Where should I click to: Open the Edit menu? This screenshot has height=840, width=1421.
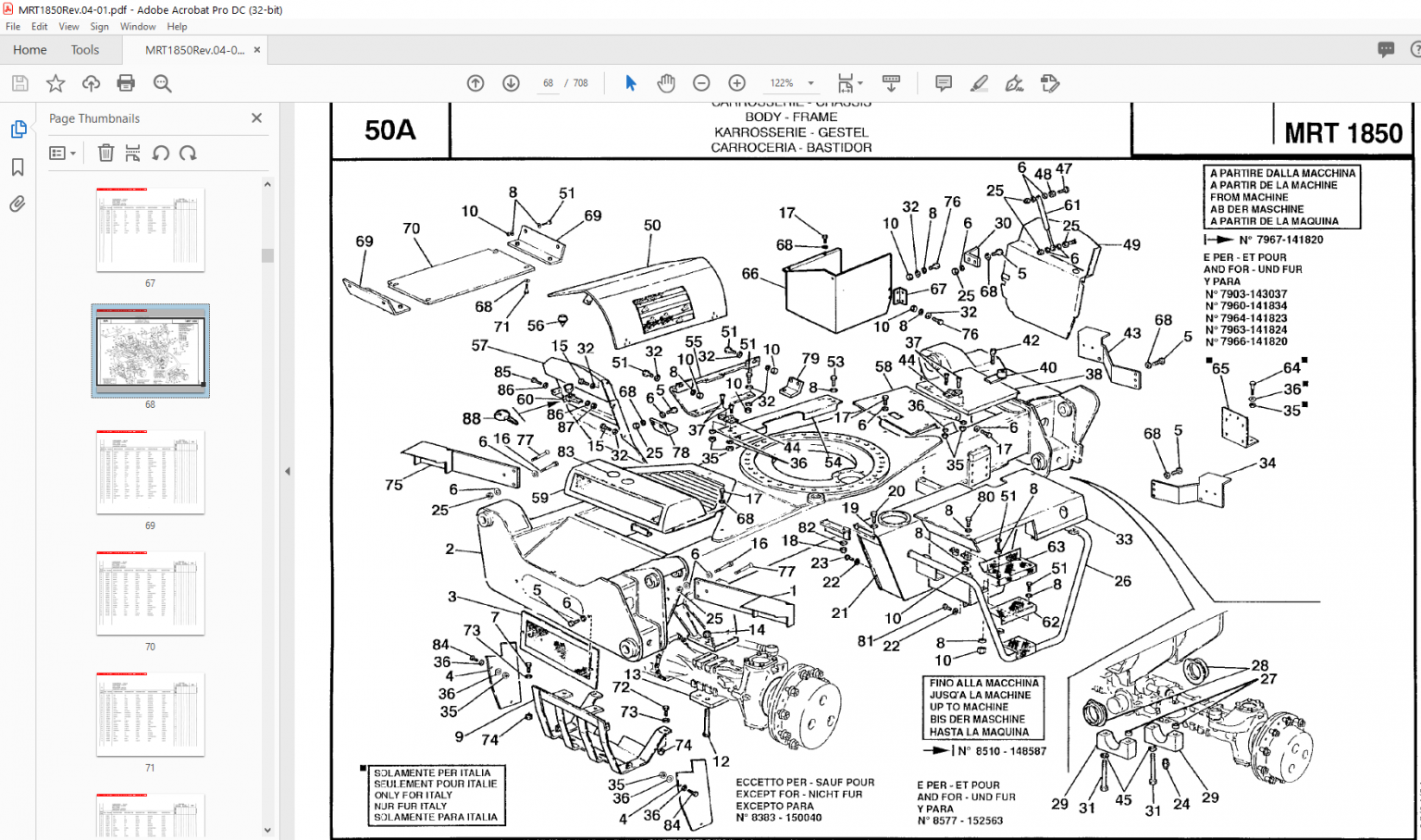click(x=40, y=27)
